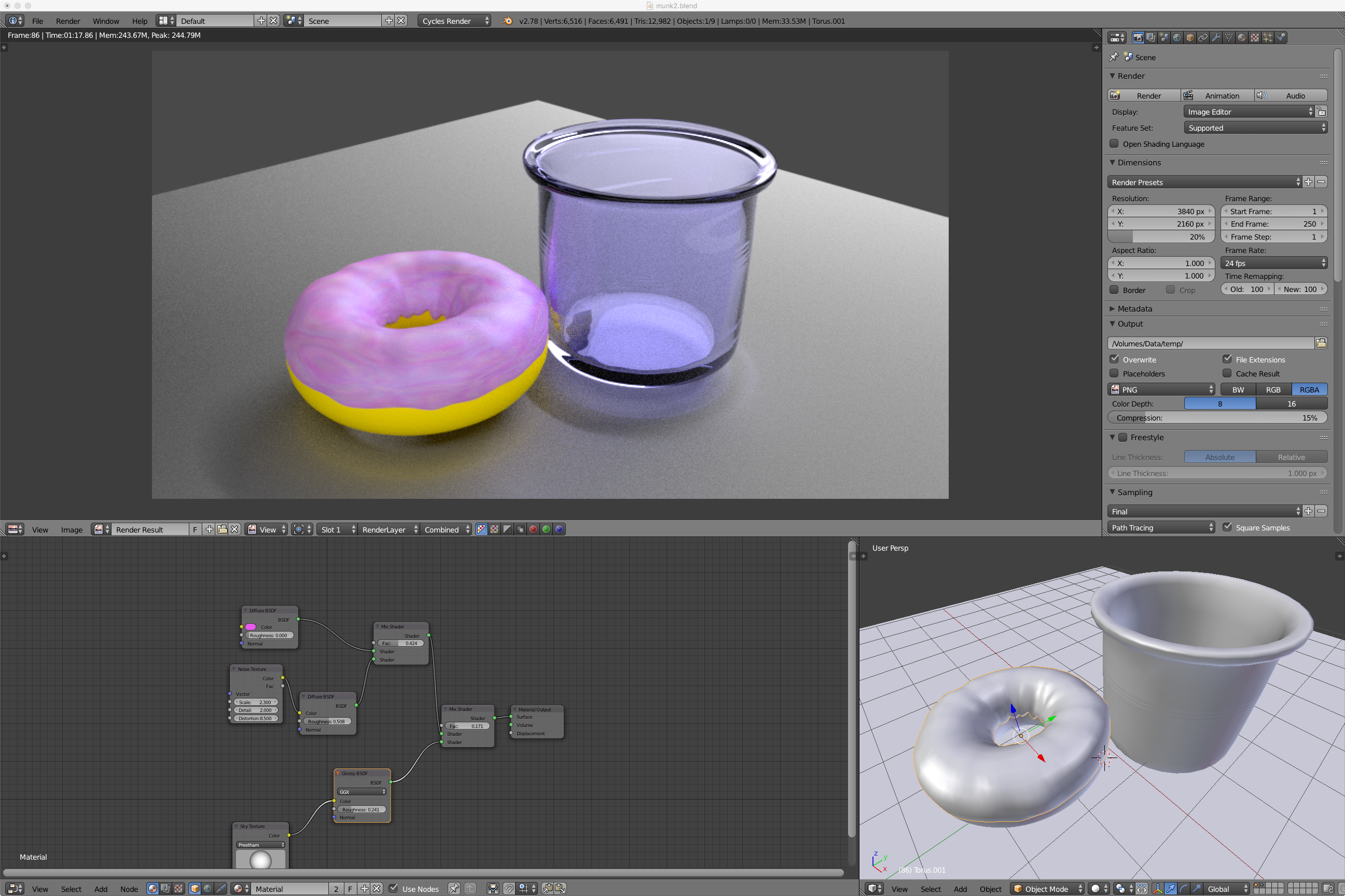
Task: Enable Open Shading Language checkbox
Action: tap(1114, 144)
